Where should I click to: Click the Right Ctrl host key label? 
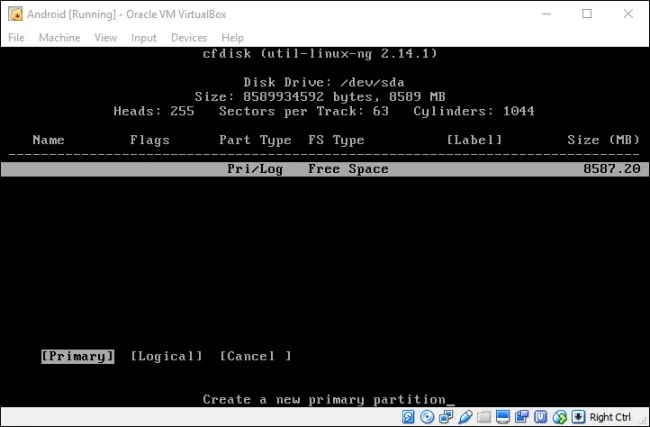tap(610, 417)
